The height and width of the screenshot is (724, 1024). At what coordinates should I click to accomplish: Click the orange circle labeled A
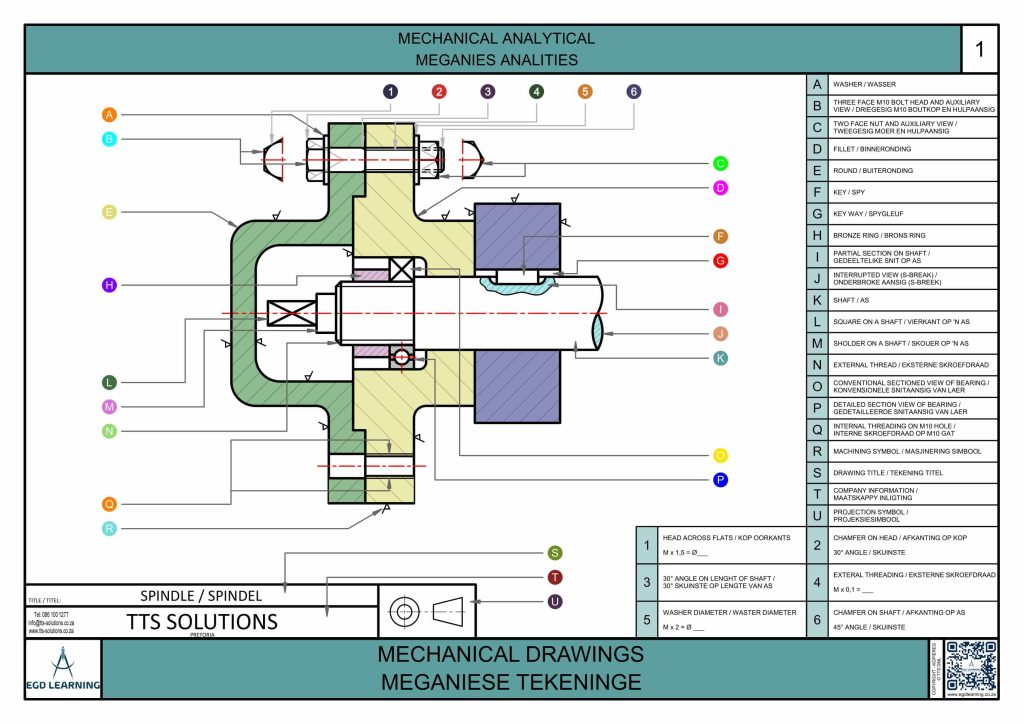109,115
